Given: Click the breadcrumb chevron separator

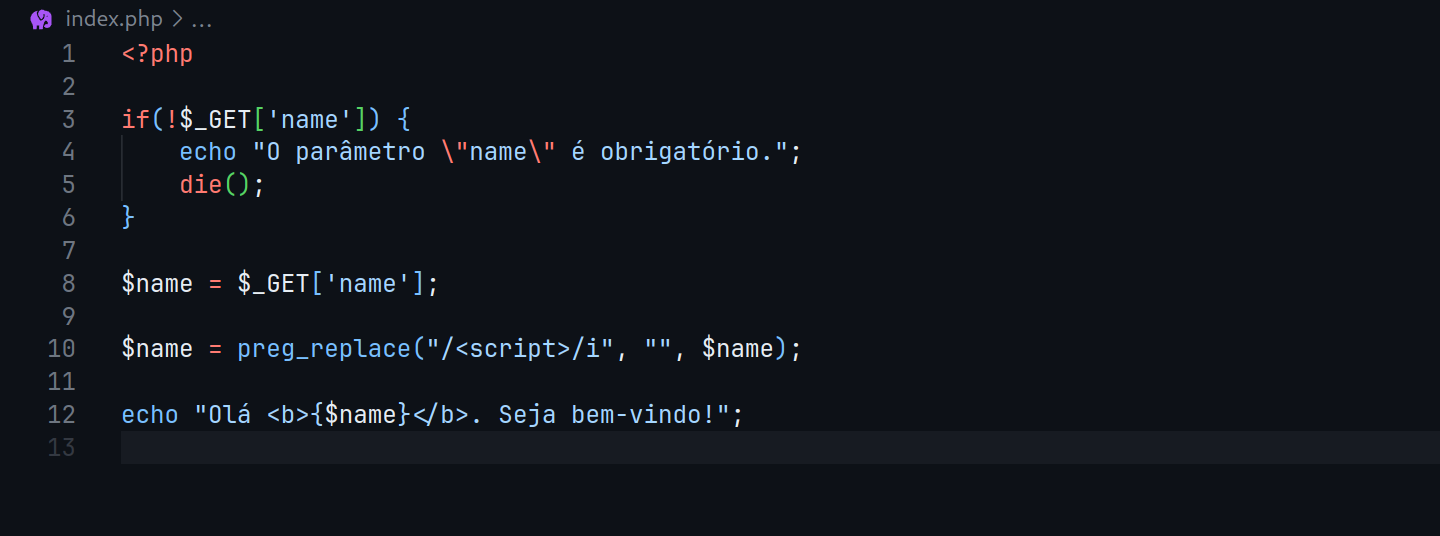Looking at the screenshot, I should click(176, 20).
